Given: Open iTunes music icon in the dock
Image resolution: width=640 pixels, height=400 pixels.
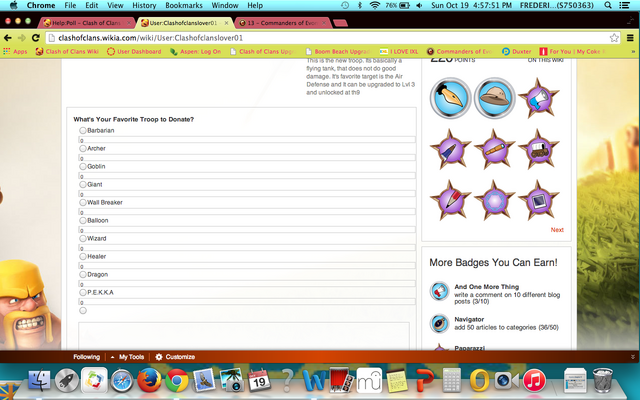Looking at the screenshot, I should 534,380.
